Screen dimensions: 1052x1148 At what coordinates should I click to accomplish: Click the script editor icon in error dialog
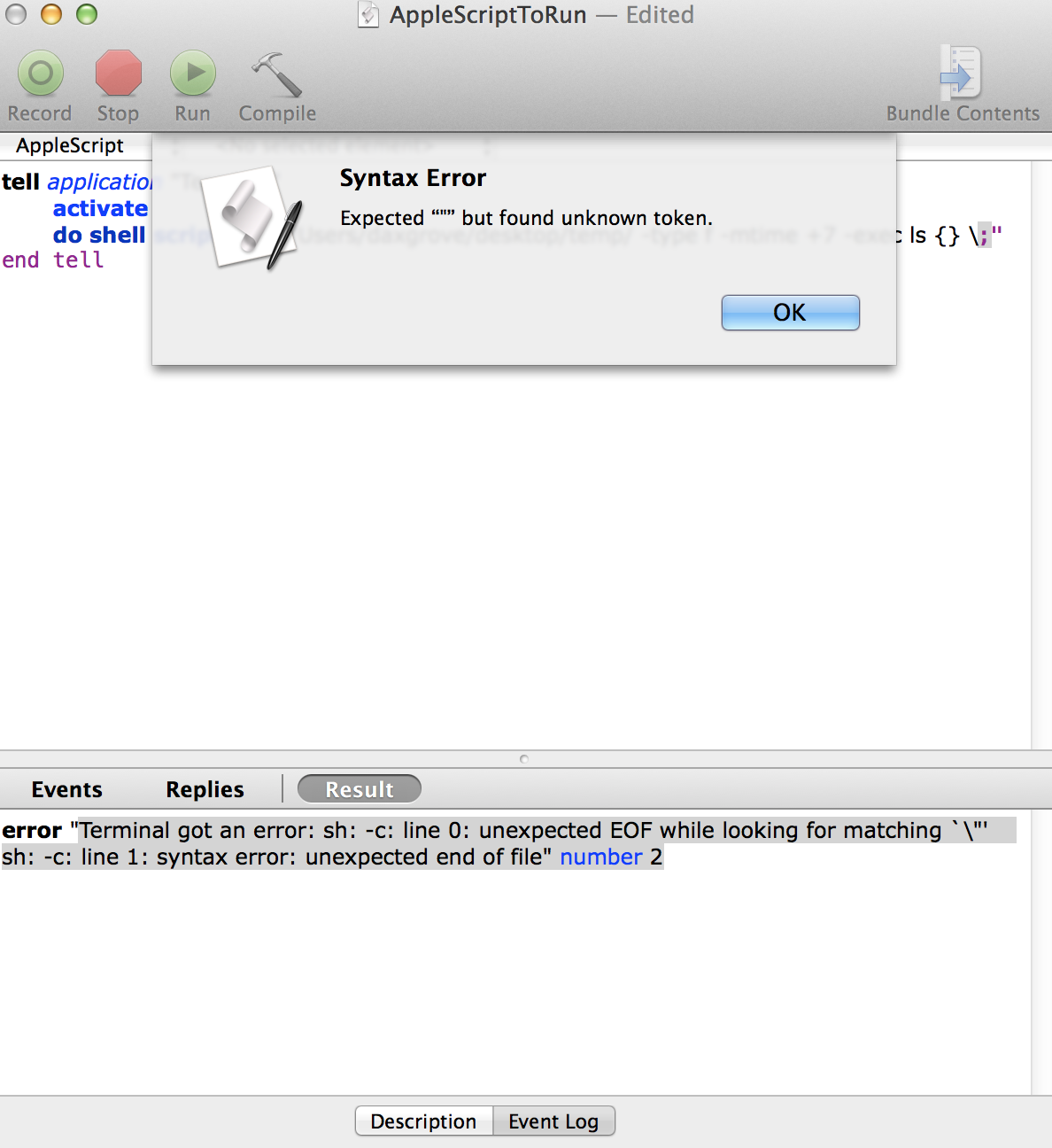click(x=253, y=218)
